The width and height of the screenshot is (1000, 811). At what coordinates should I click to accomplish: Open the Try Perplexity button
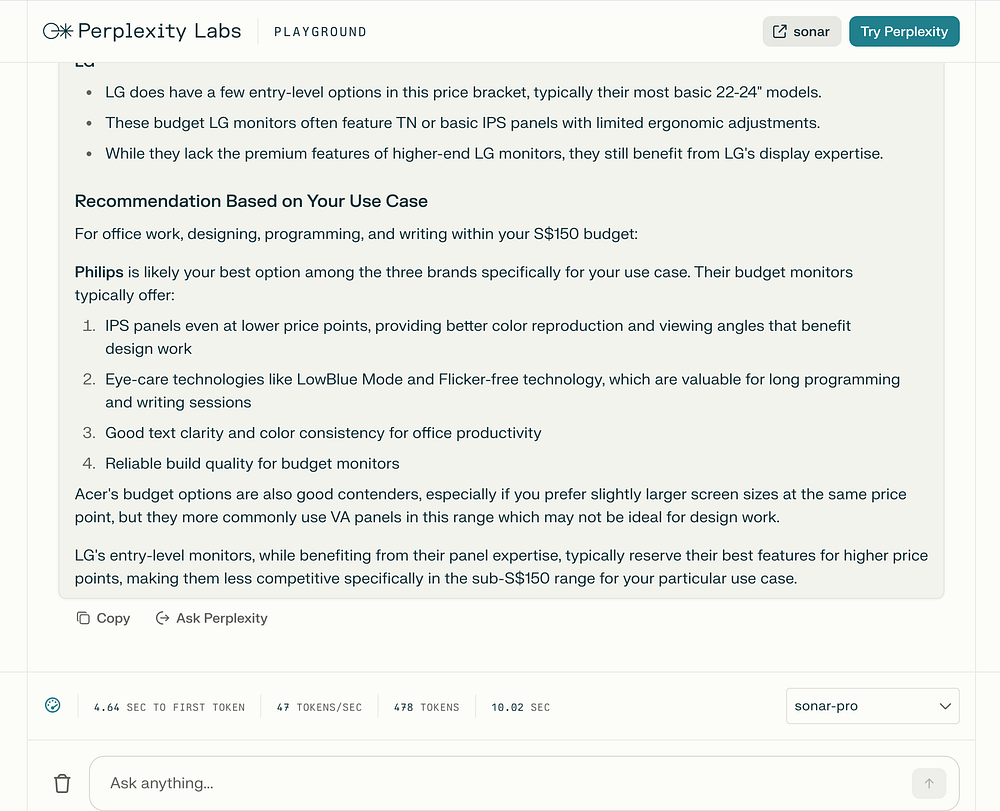(x=904, y=32)
